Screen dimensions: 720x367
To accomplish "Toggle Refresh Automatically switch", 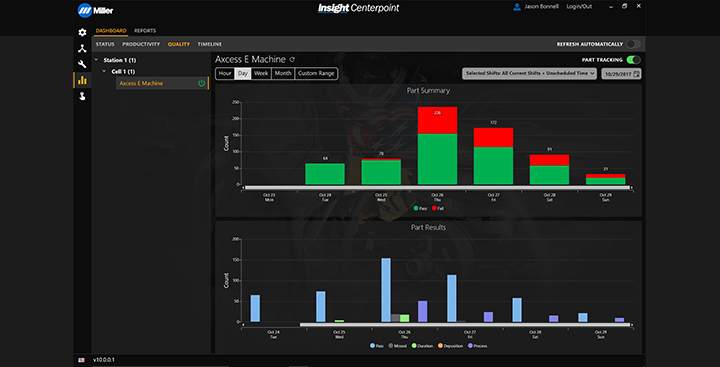I will [633, 44].
